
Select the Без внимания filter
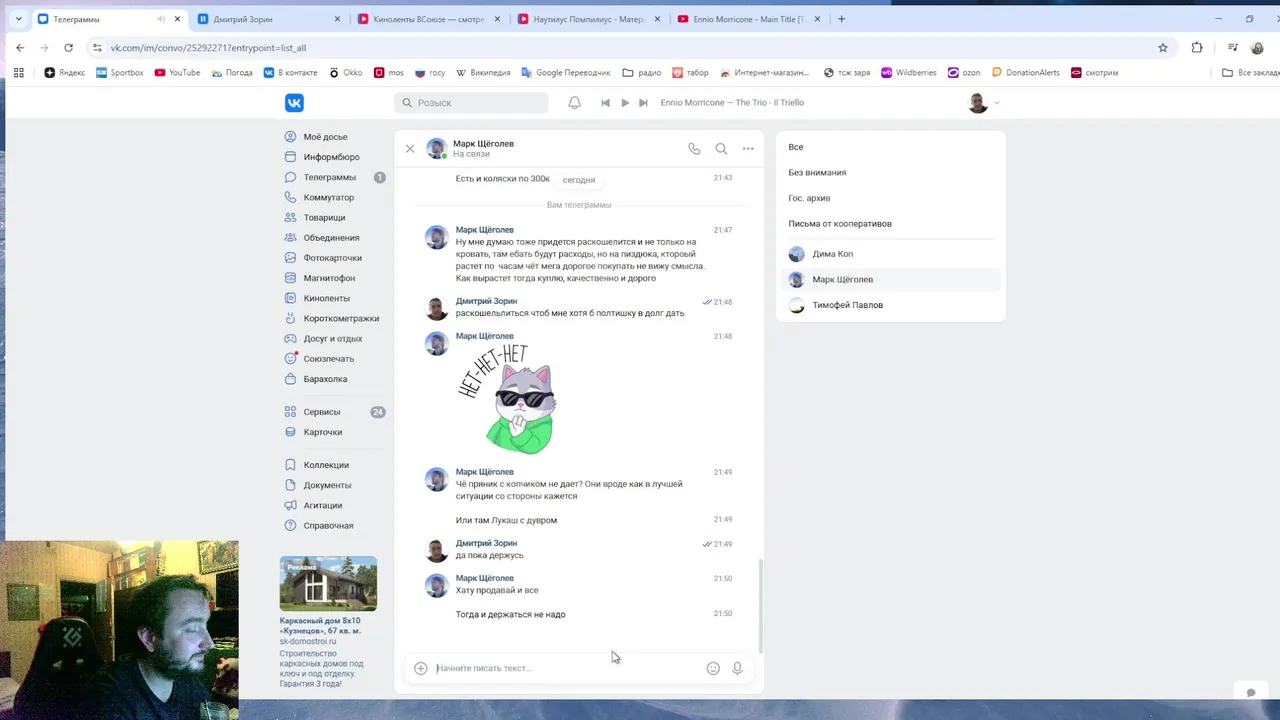(x=890, y=173)
